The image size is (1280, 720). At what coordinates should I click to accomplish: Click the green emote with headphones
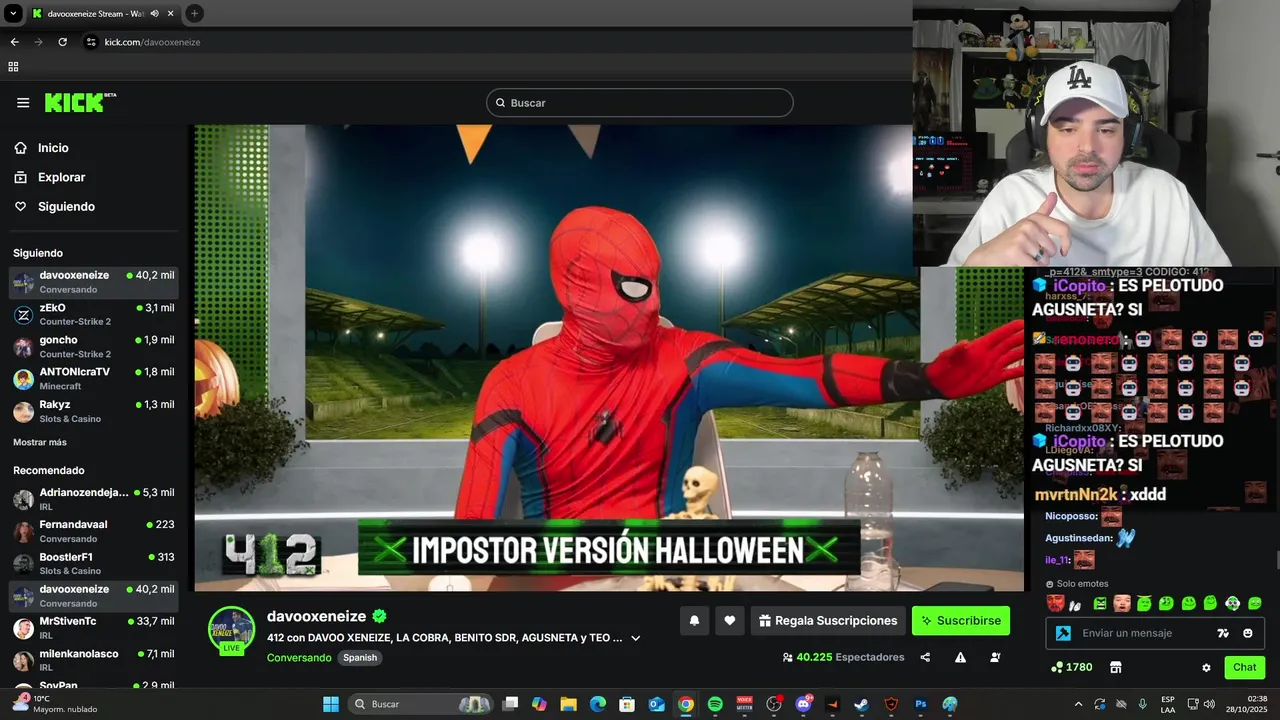[x=1233, y=603]
